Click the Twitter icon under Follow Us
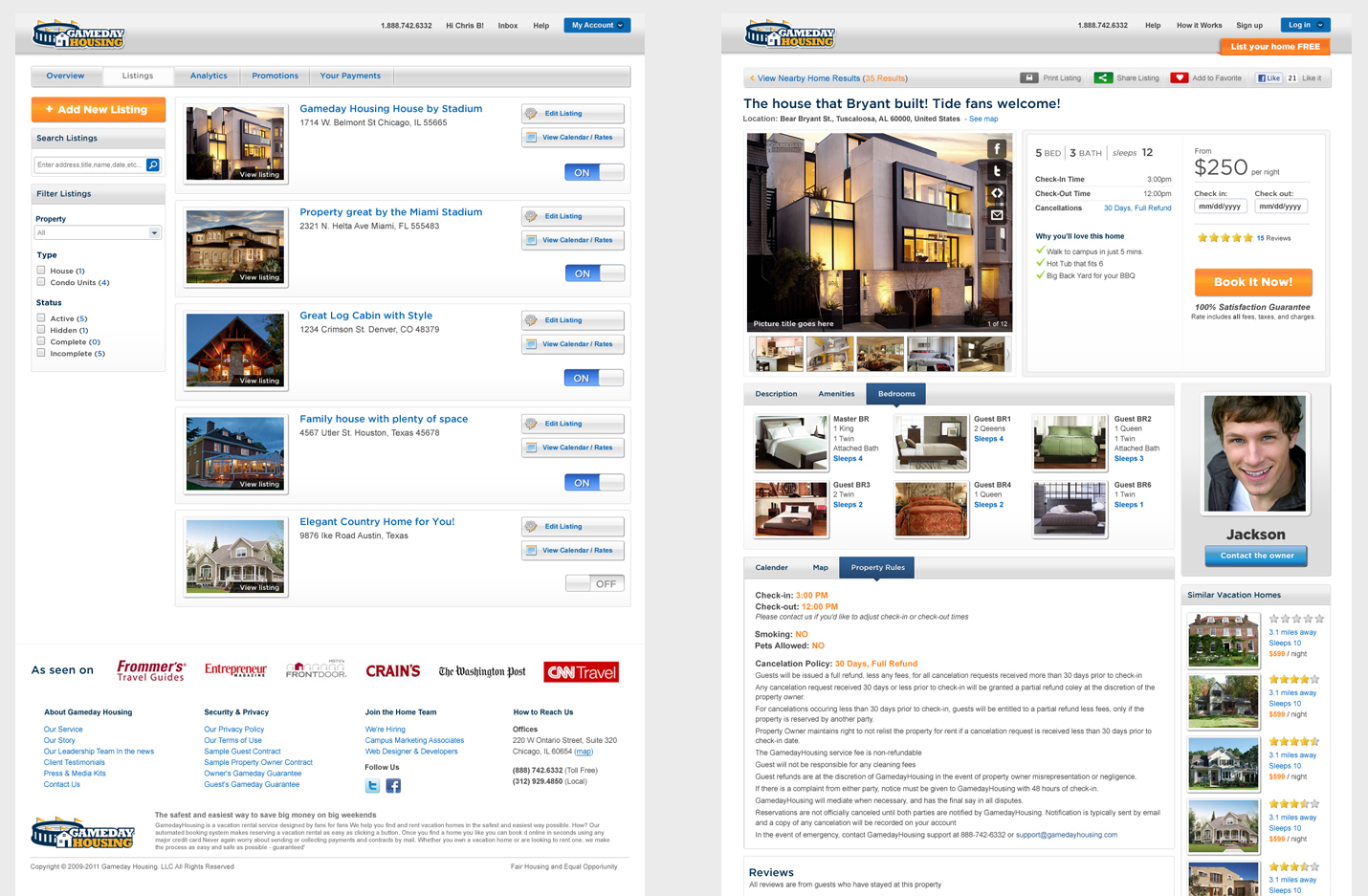Viewport: 1368px width, 896px height. point(372,786)
